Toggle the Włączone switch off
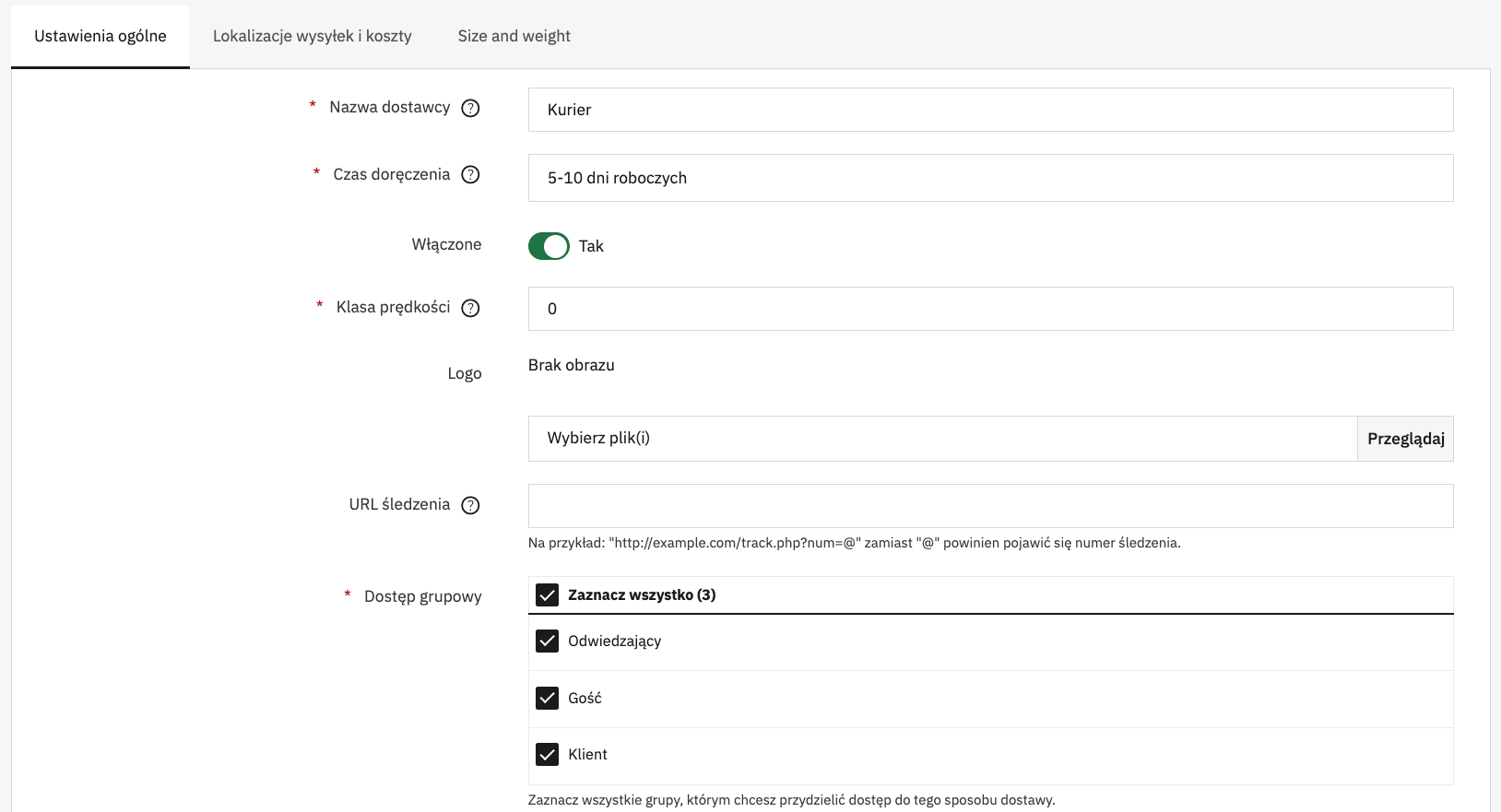 [x=549, y=246]
